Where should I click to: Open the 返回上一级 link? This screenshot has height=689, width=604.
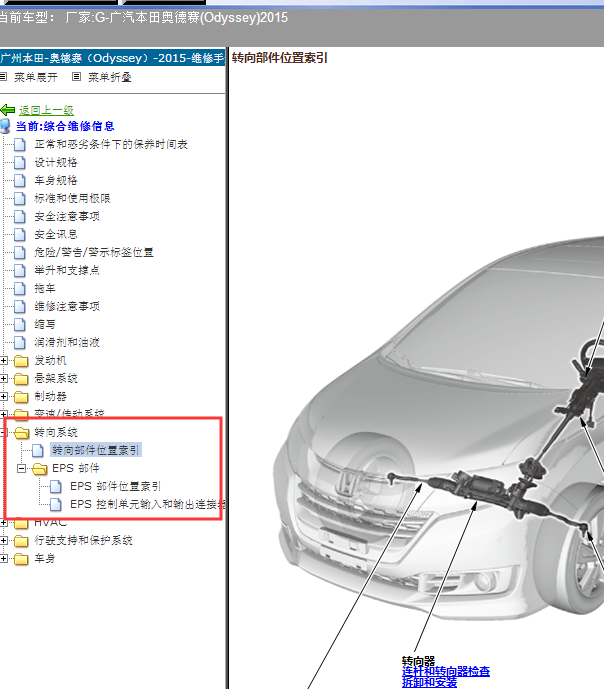(x=46, y=110)
